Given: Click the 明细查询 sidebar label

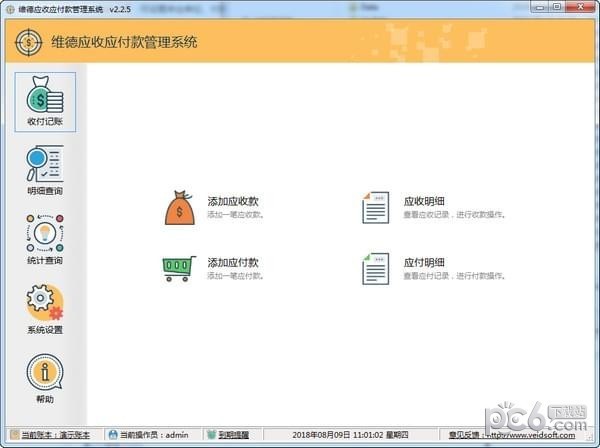Looking at the screenshot, I should (45, 191).
